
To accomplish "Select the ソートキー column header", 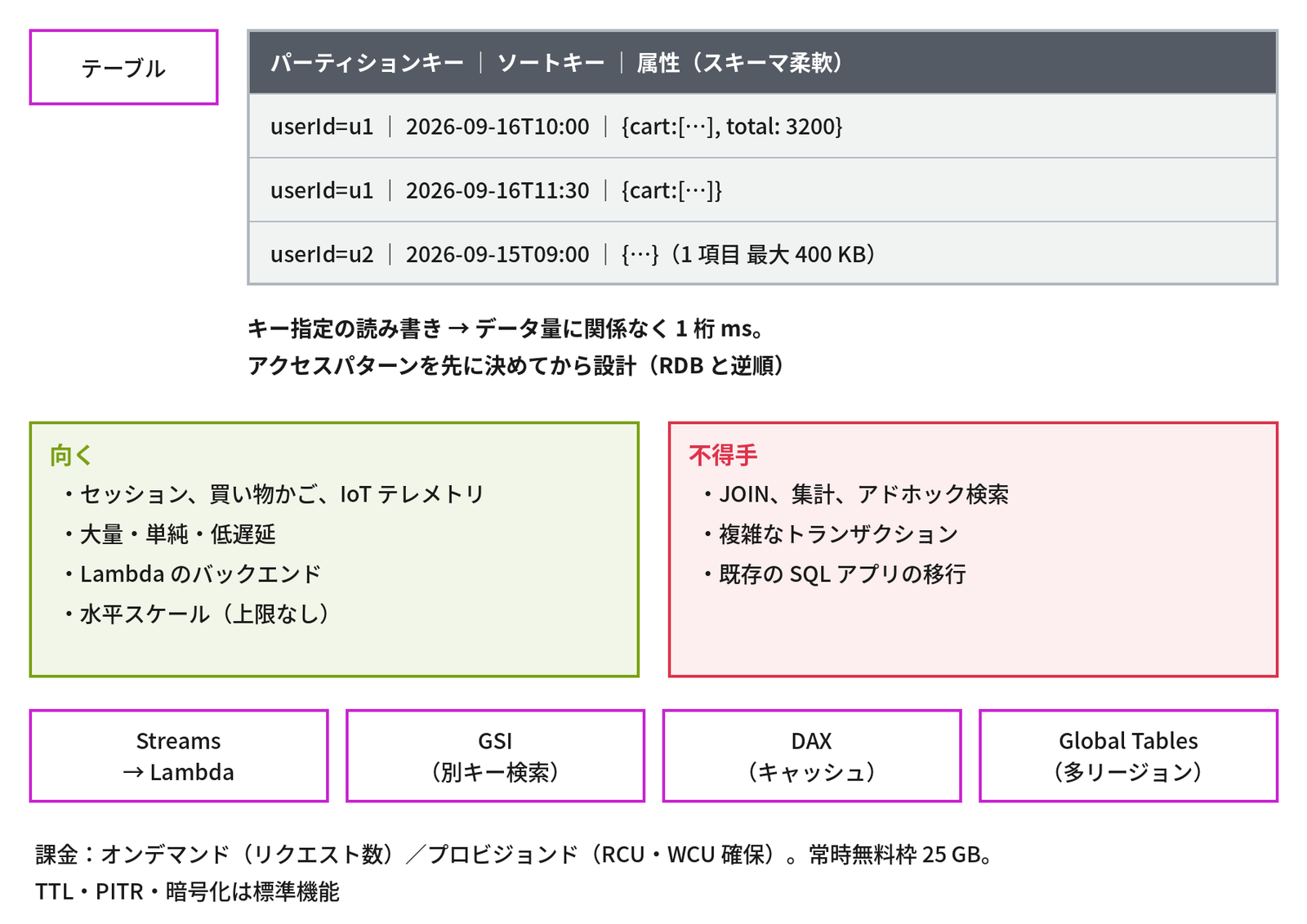I will point(551,63).
